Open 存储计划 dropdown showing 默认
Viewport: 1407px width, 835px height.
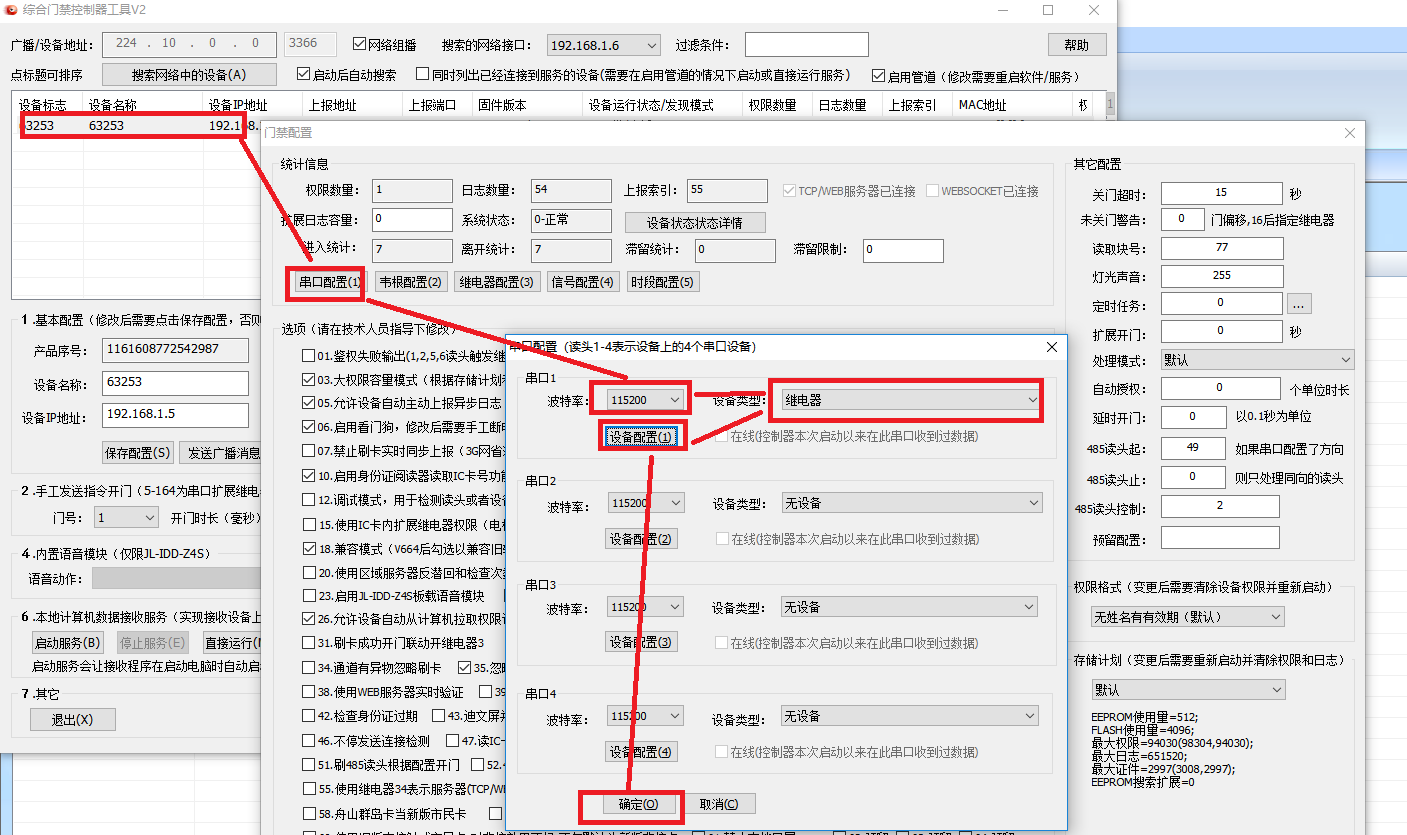1188,690
